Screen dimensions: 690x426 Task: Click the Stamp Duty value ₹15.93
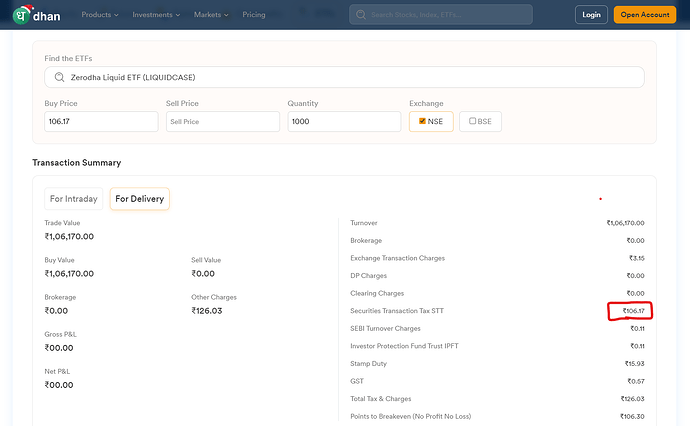(x=635, y=364)
